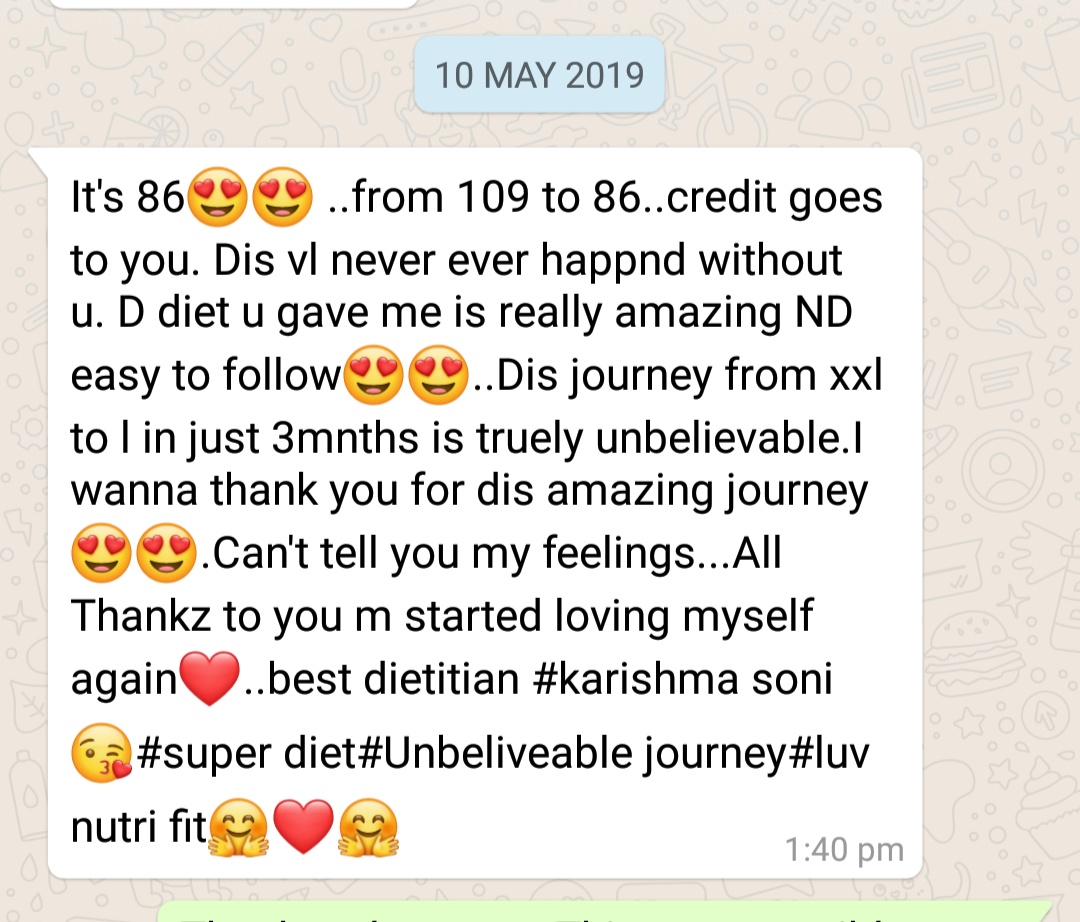Tap the green reply bubble at bottom
Screen dimensions: 1080x922
(605, 911)
